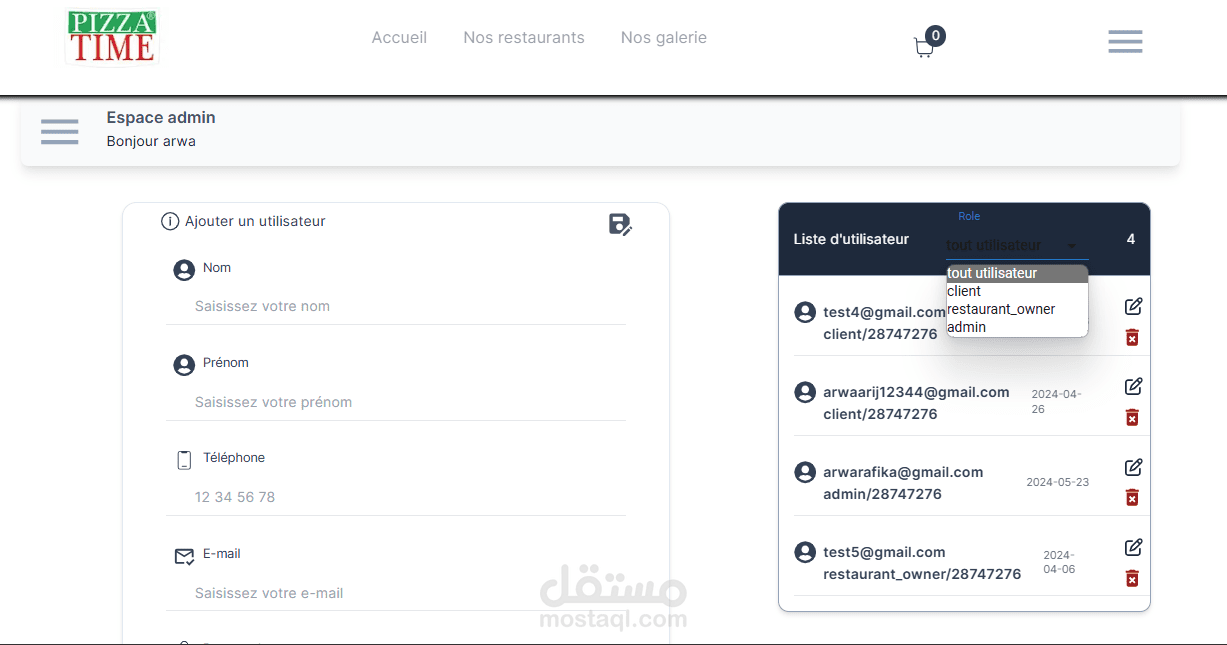The height and width of the screenshot is (645, 1227).
Task: Edit user arwaarij12344@gmail.com
Action: [1133, 386]
